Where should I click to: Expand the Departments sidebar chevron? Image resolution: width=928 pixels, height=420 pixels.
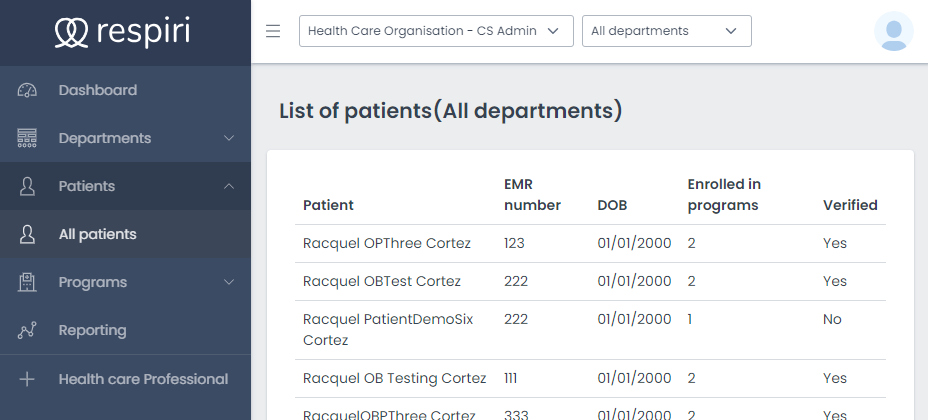(229, 138)
